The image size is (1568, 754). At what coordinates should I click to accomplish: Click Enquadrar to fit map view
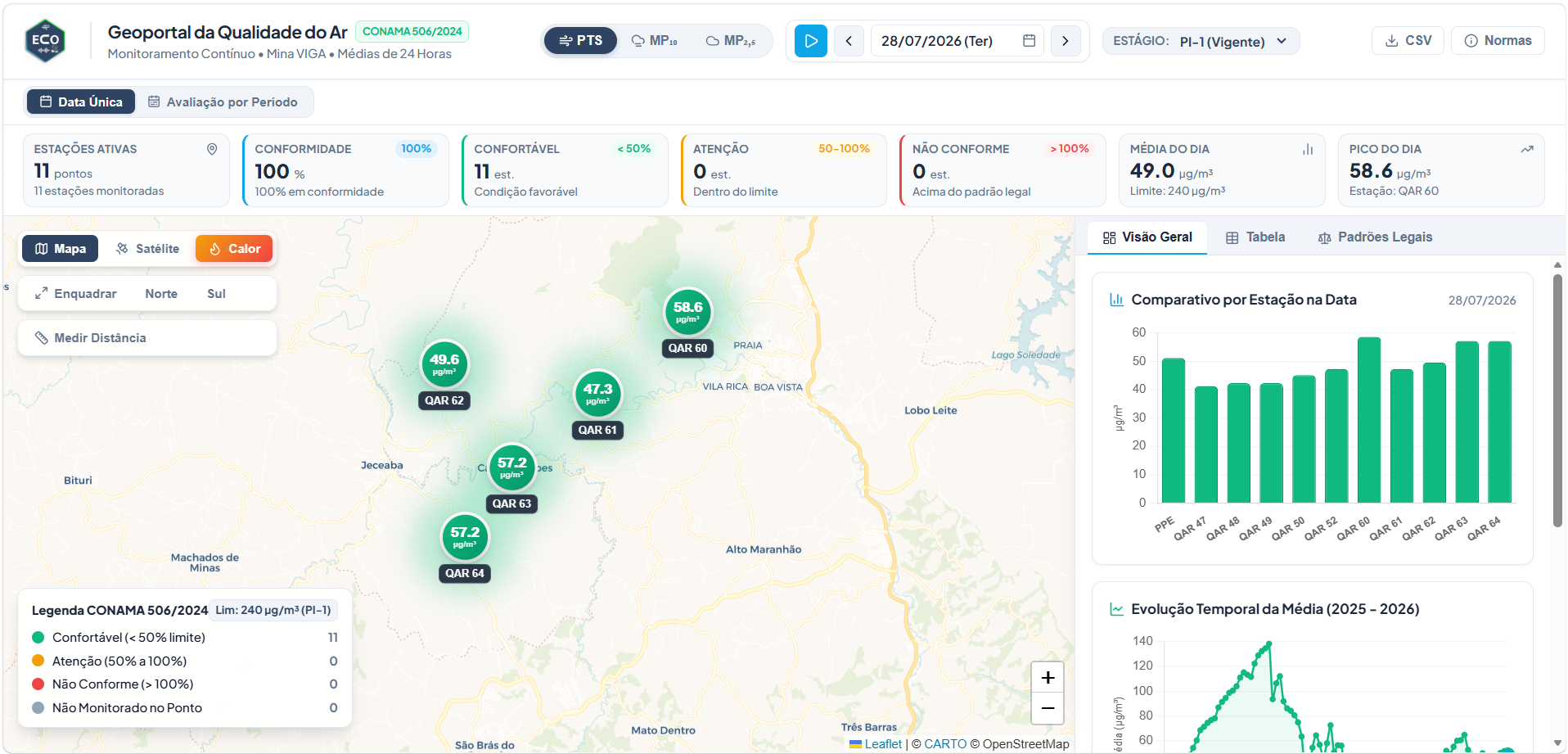(75, 294)
